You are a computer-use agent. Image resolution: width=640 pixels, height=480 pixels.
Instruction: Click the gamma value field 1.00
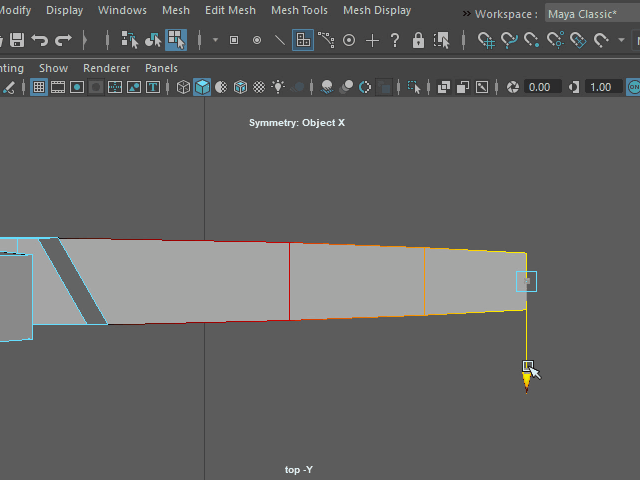601,87
